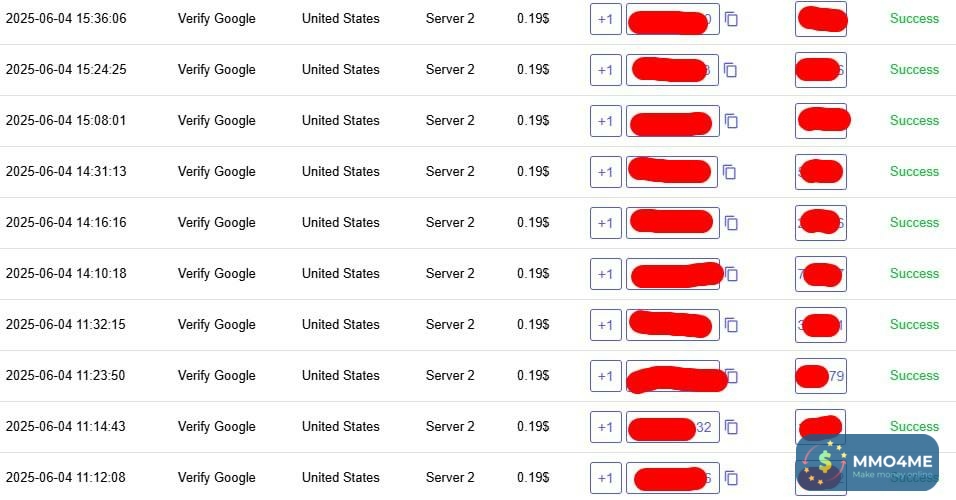
Task: Copy phone number from 14:16:16 row
Action: coord(731,223)
